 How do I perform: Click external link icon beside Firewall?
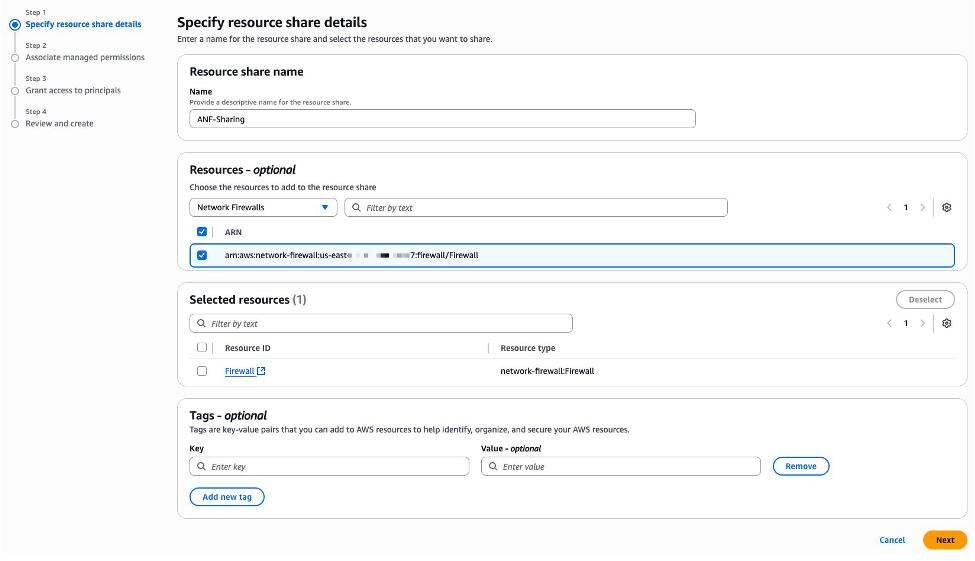261,371
